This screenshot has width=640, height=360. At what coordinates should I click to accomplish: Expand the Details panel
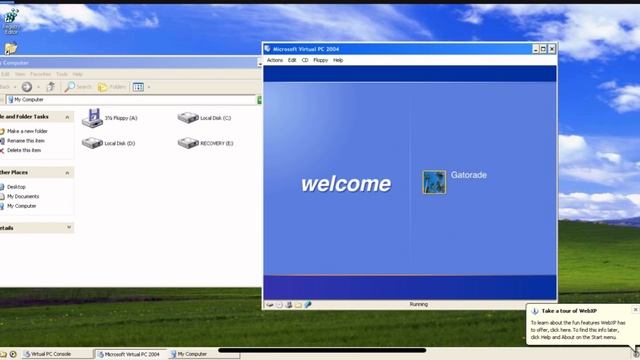(69, 227)
